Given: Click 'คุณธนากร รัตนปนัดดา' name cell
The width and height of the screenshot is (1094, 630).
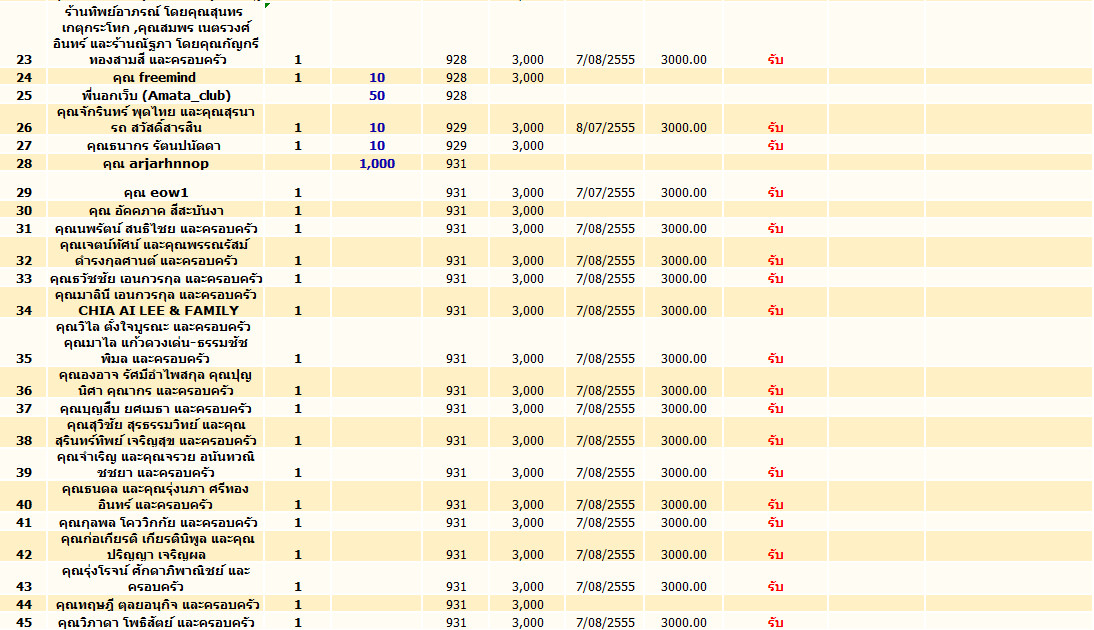Looking at the screenshot, I should 155,146.
